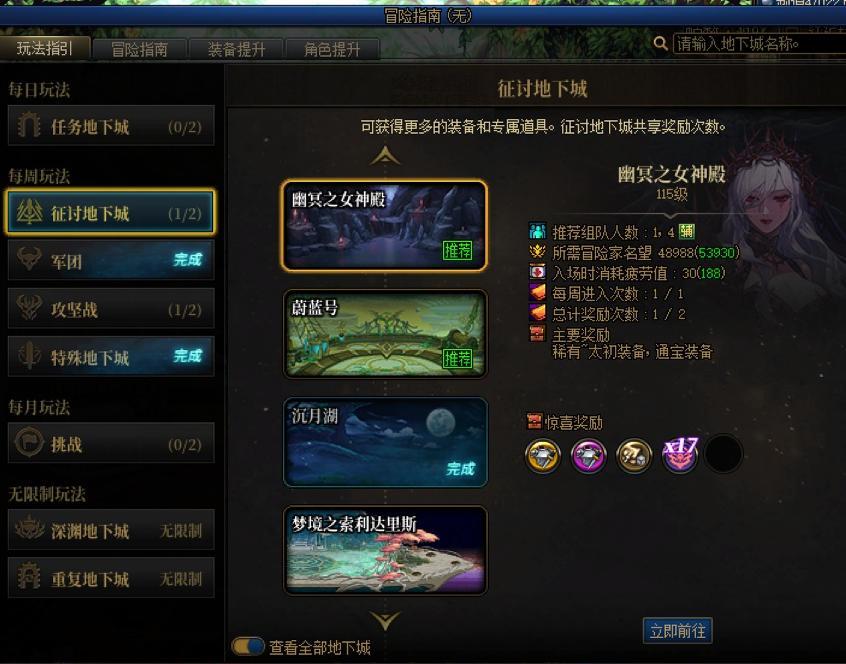The width and height of the screenshot is (846, 664).
Task: Click the 主要奖励 treasure chest icon
Action: tap(537, 333)
